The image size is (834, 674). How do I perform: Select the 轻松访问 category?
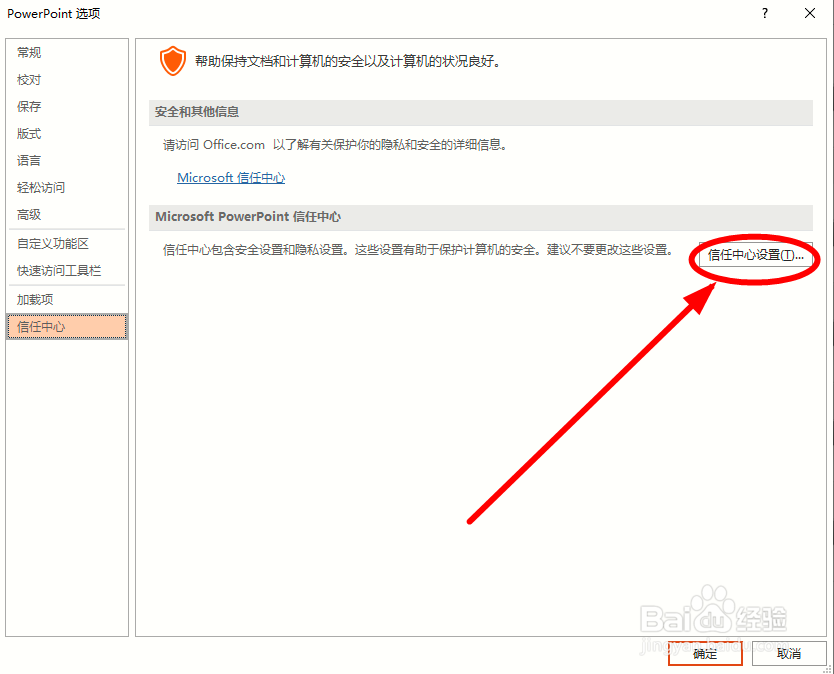click(66, 188)
